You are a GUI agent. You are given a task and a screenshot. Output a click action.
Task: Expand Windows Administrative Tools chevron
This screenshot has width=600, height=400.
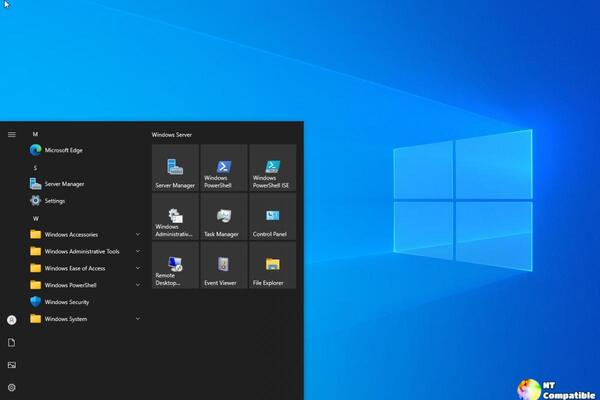138,251
